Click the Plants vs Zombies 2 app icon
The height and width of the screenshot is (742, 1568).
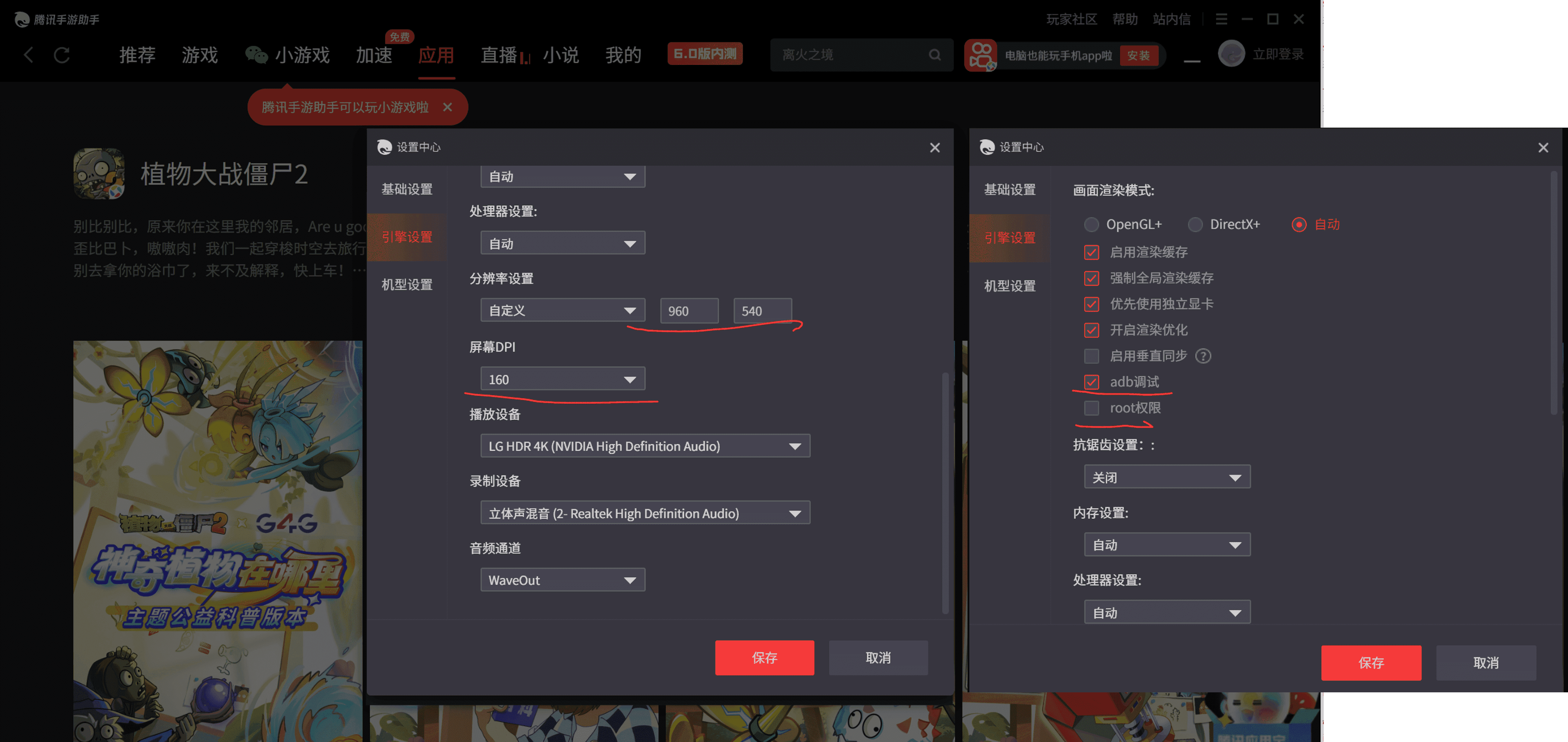[99, 174]
